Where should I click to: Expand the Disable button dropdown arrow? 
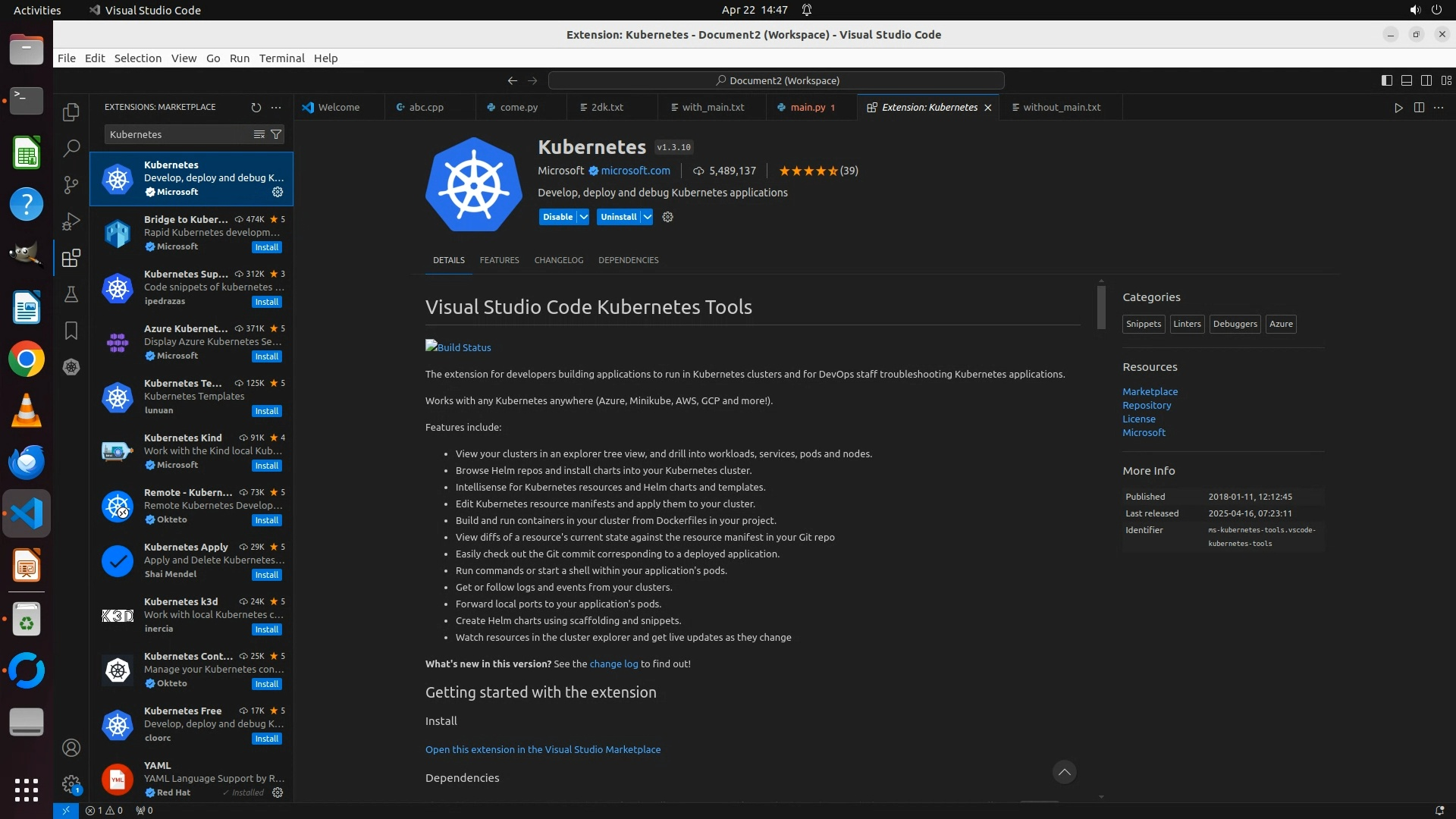click(584, 217)
